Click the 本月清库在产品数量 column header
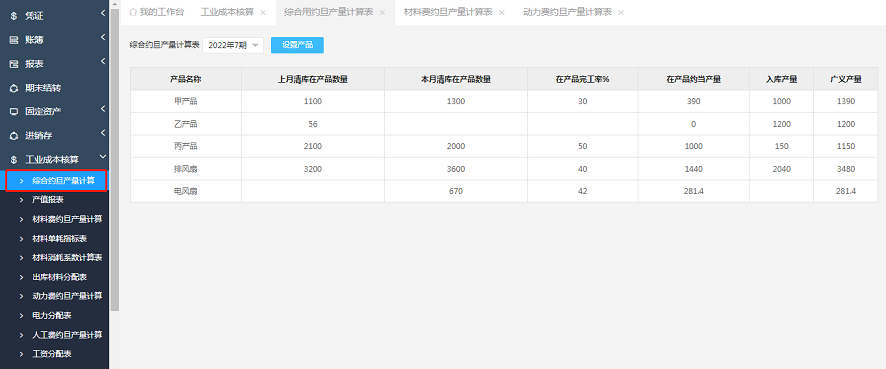 (x=456, y=79)
